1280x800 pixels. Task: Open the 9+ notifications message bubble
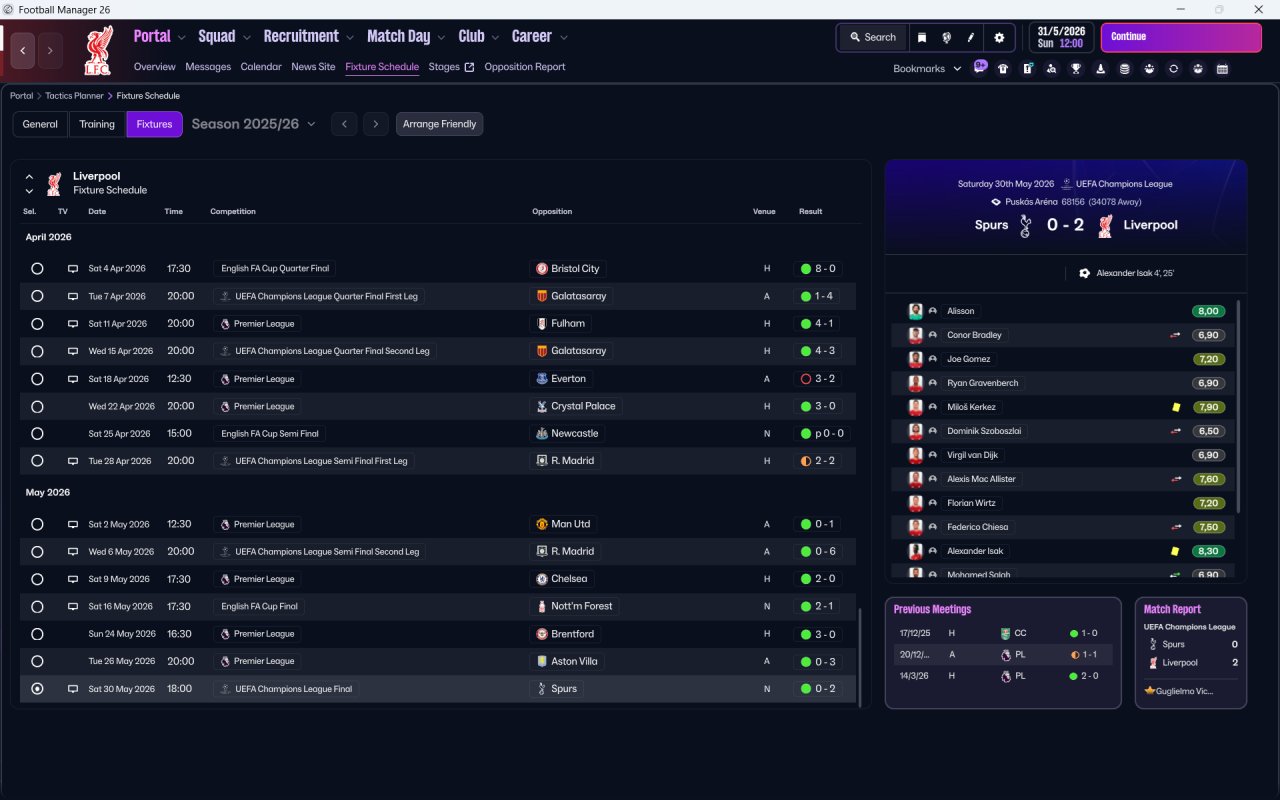pyautogui.click(x=980, y=67)
